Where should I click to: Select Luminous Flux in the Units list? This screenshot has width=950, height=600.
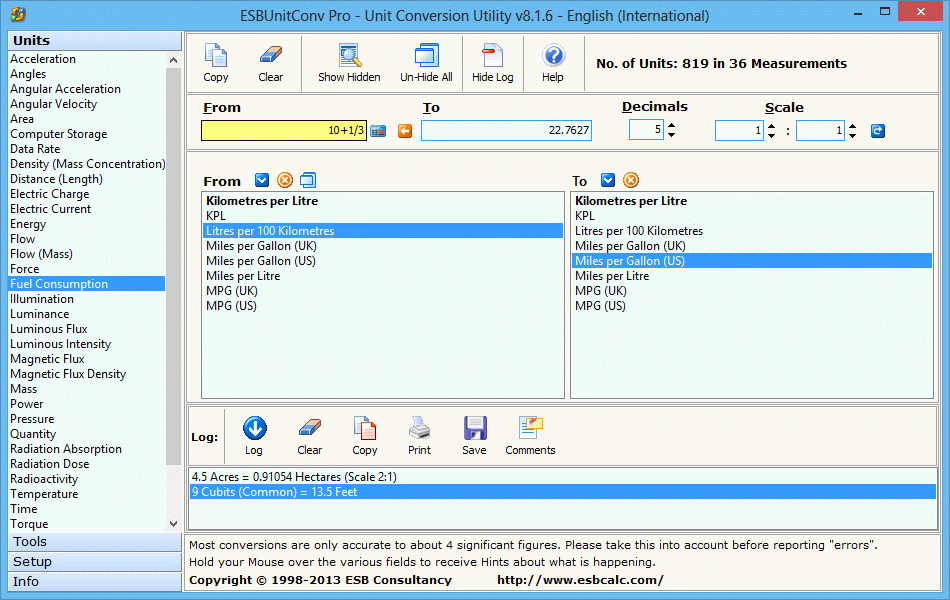(x=49, y=328)
